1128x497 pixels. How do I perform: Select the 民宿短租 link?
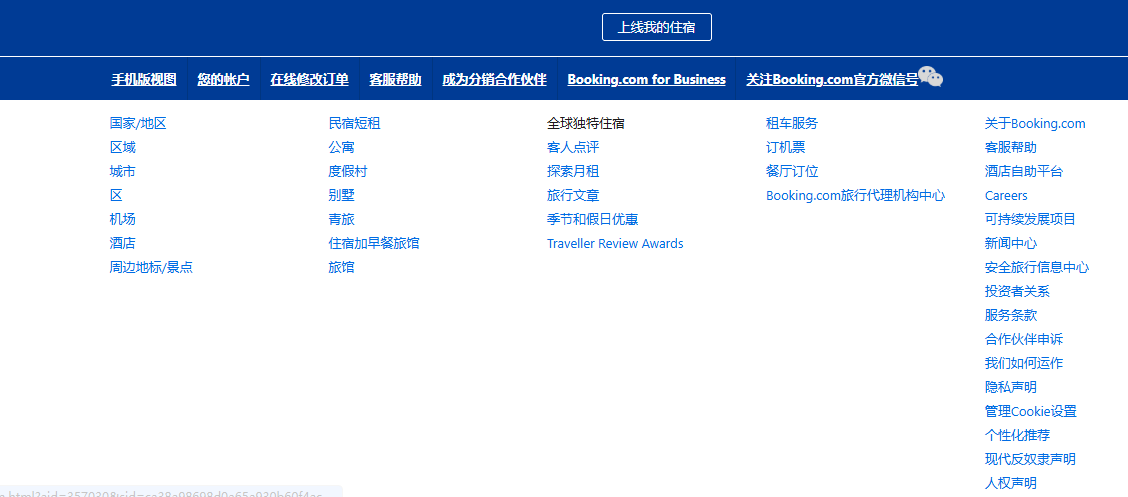[x=354, y=124]
